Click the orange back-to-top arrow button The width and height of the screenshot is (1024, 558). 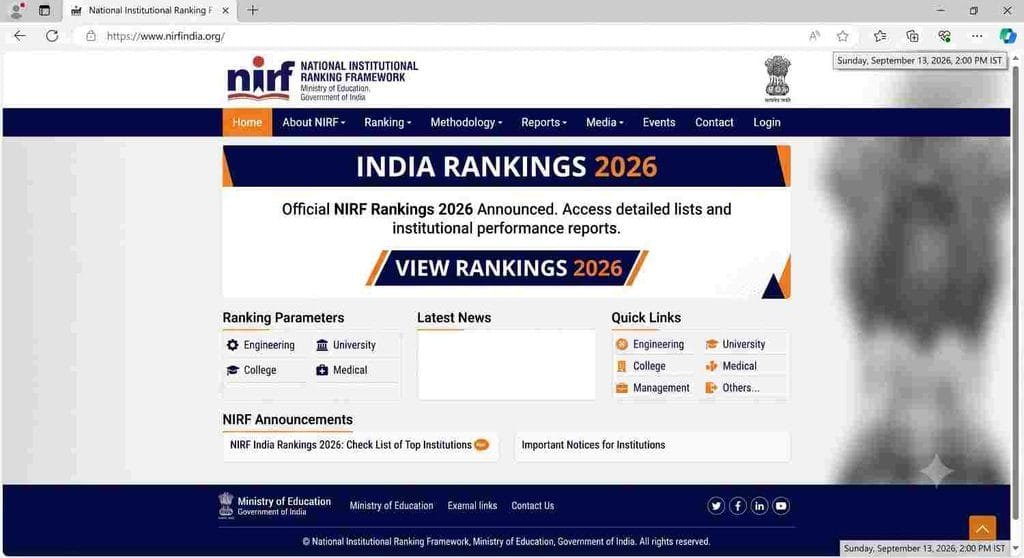(982, 528)
